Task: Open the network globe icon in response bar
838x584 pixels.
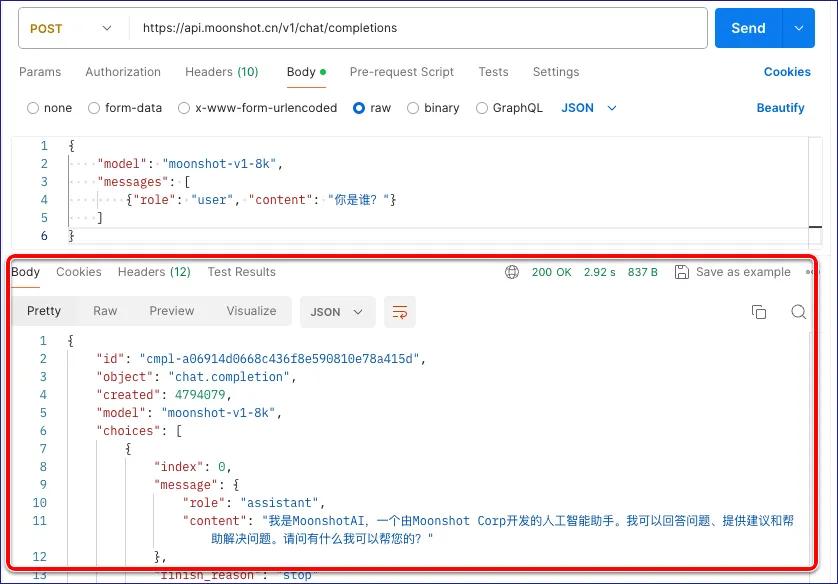Action: tap(511, 271)
